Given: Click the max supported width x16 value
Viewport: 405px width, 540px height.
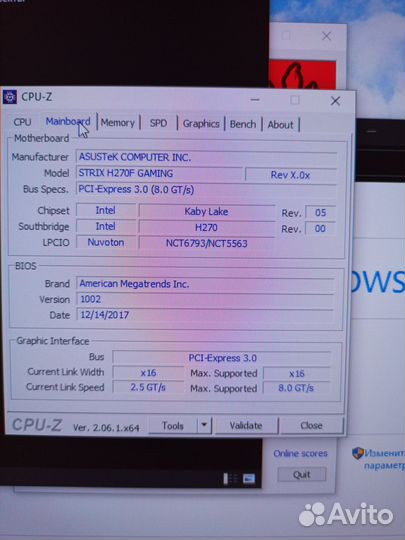Looking at the screenshot, I should [297, 374].
